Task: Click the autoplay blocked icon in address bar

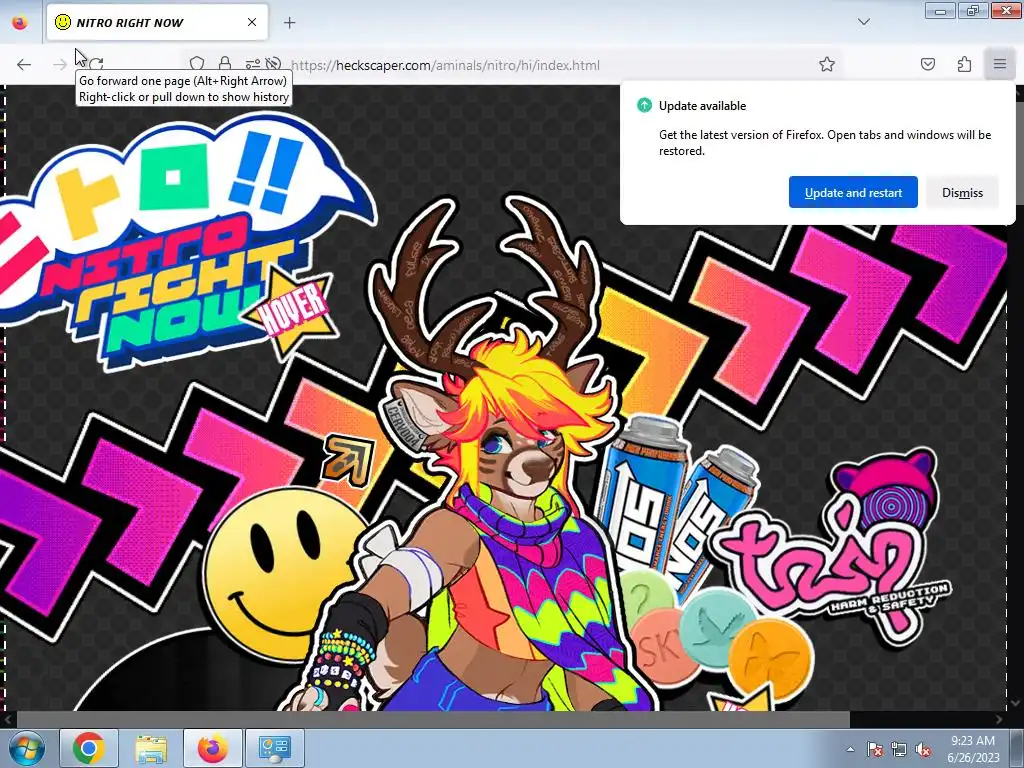Action: pos(274,64)
